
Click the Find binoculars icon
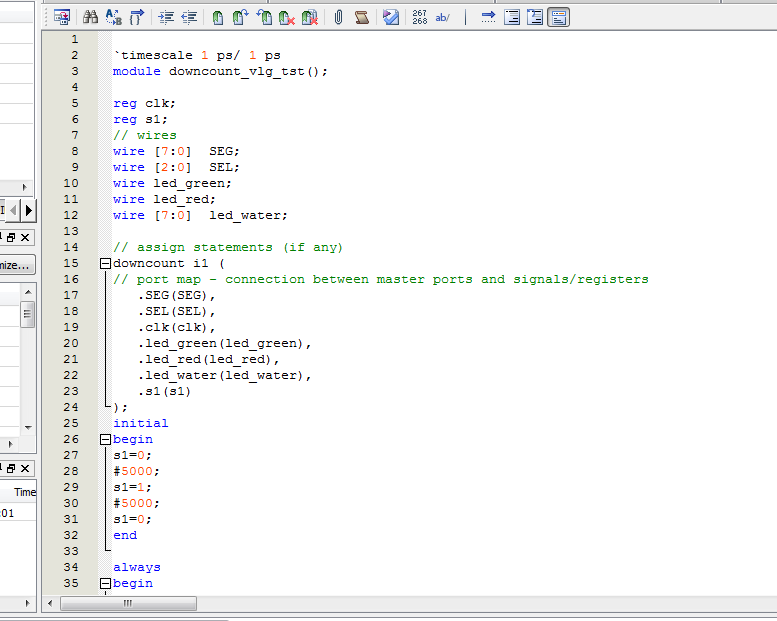tap(90, 17)
